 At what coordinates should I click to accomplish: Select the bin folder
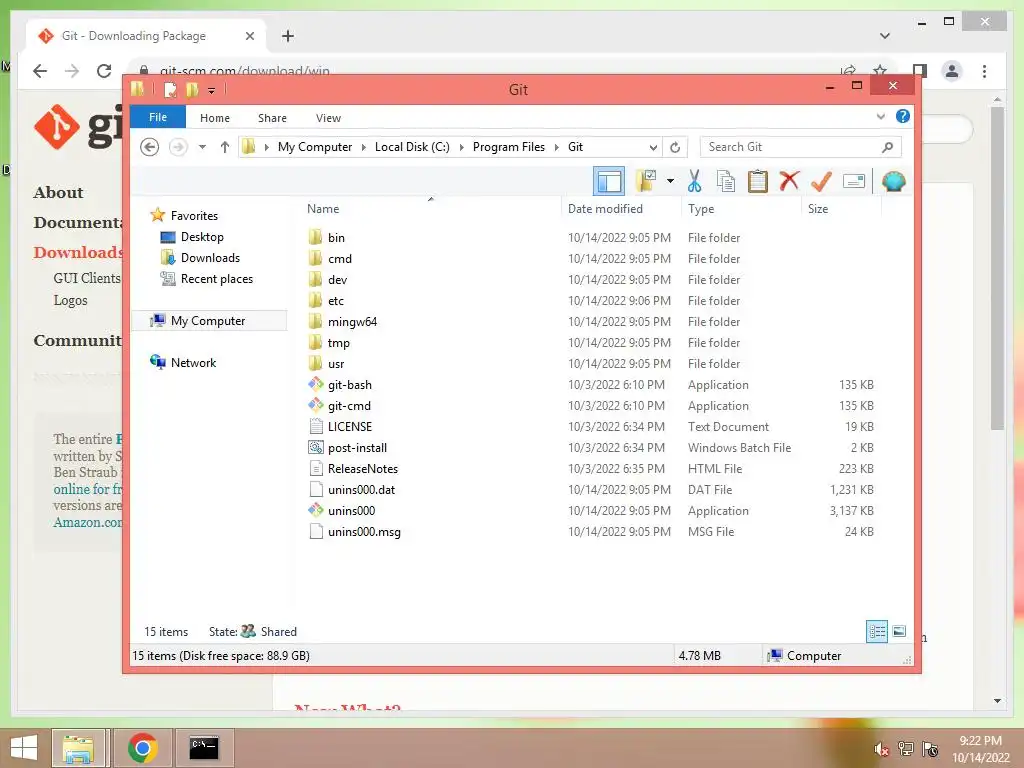[x=336, y=238]
